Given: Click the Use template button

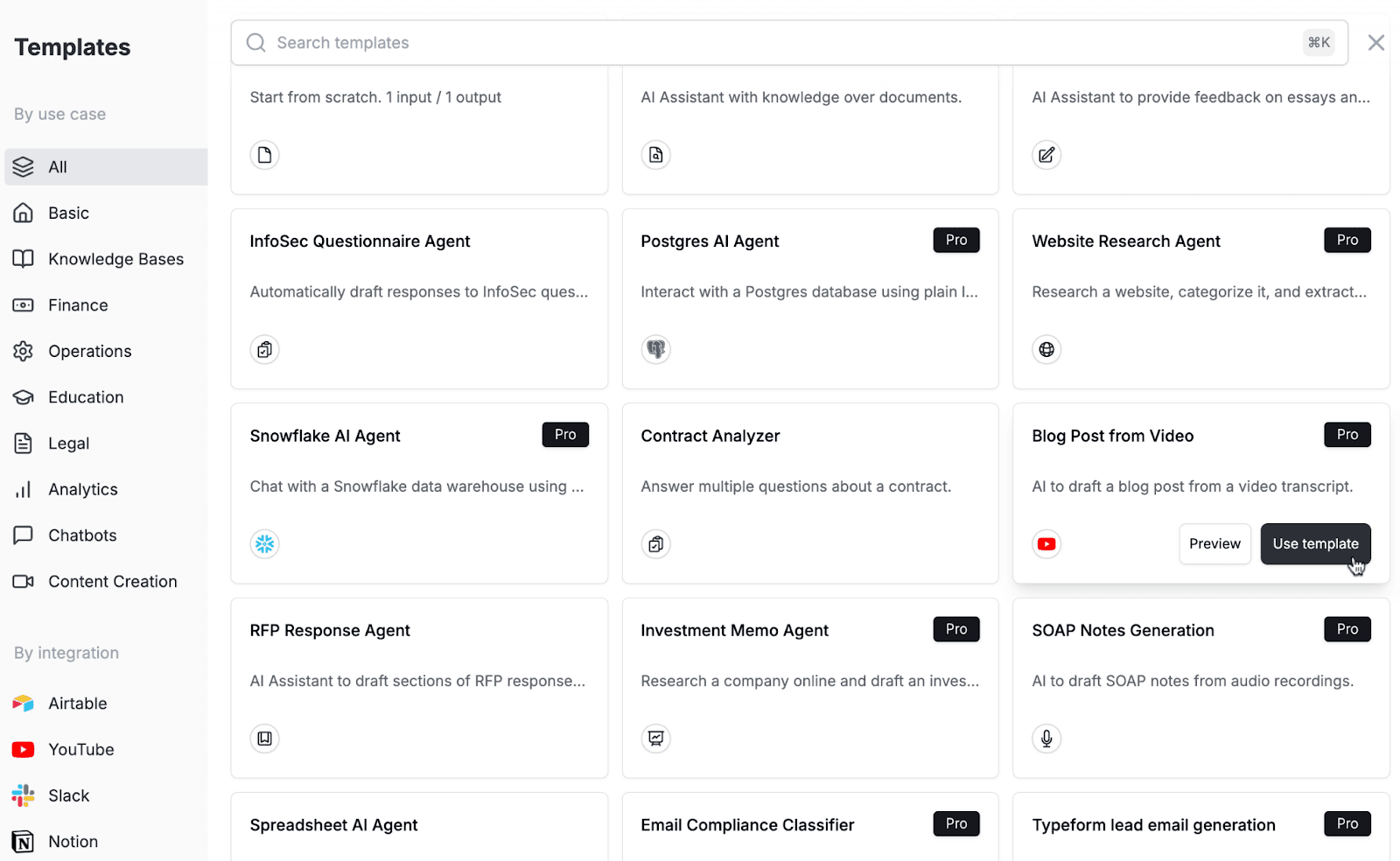Looking at the screenshot, I should coord(1315,544).
